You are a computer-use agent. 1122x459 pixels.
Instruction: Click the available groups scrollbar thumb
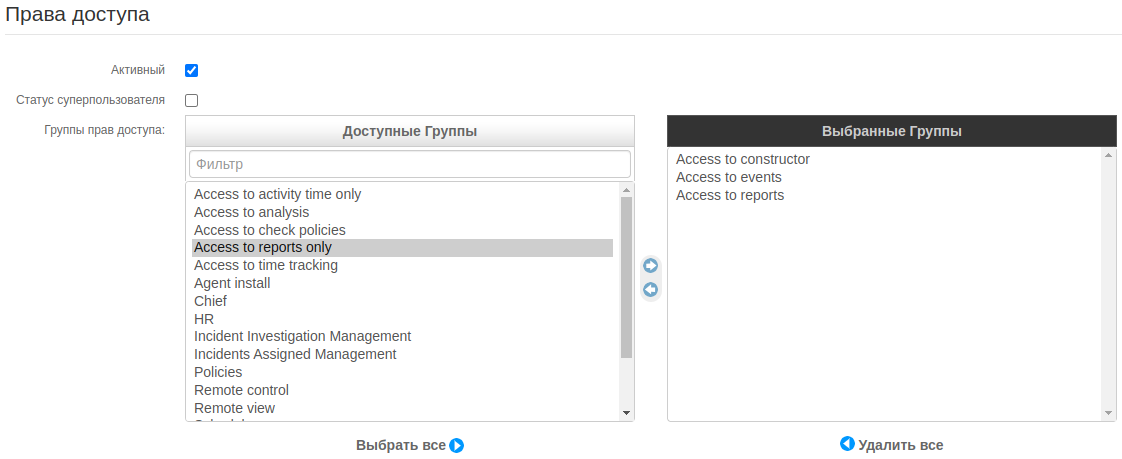point(626,277)
